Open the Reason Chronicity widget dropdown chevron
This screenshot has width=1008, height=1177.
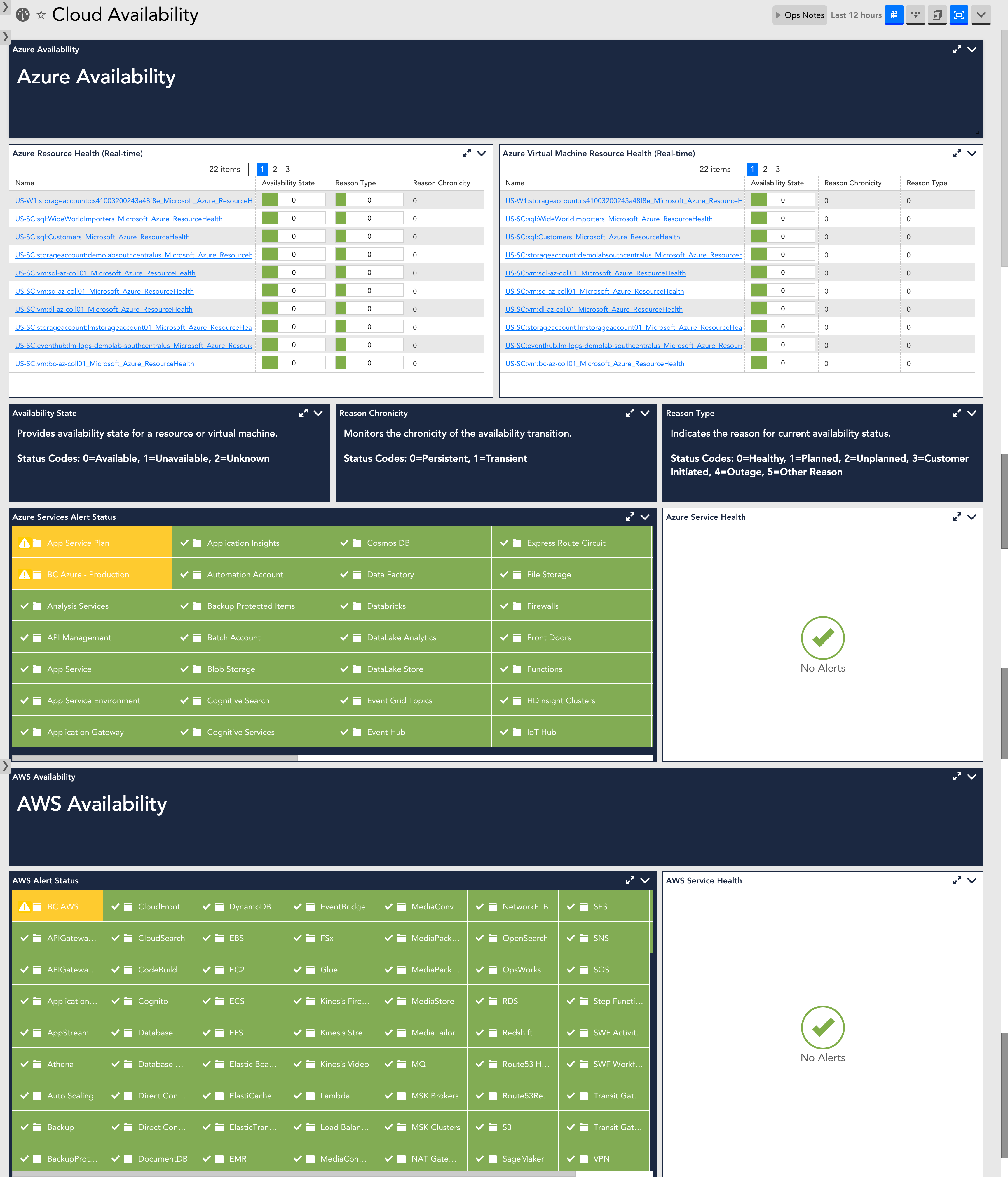(x=645, y=413)
